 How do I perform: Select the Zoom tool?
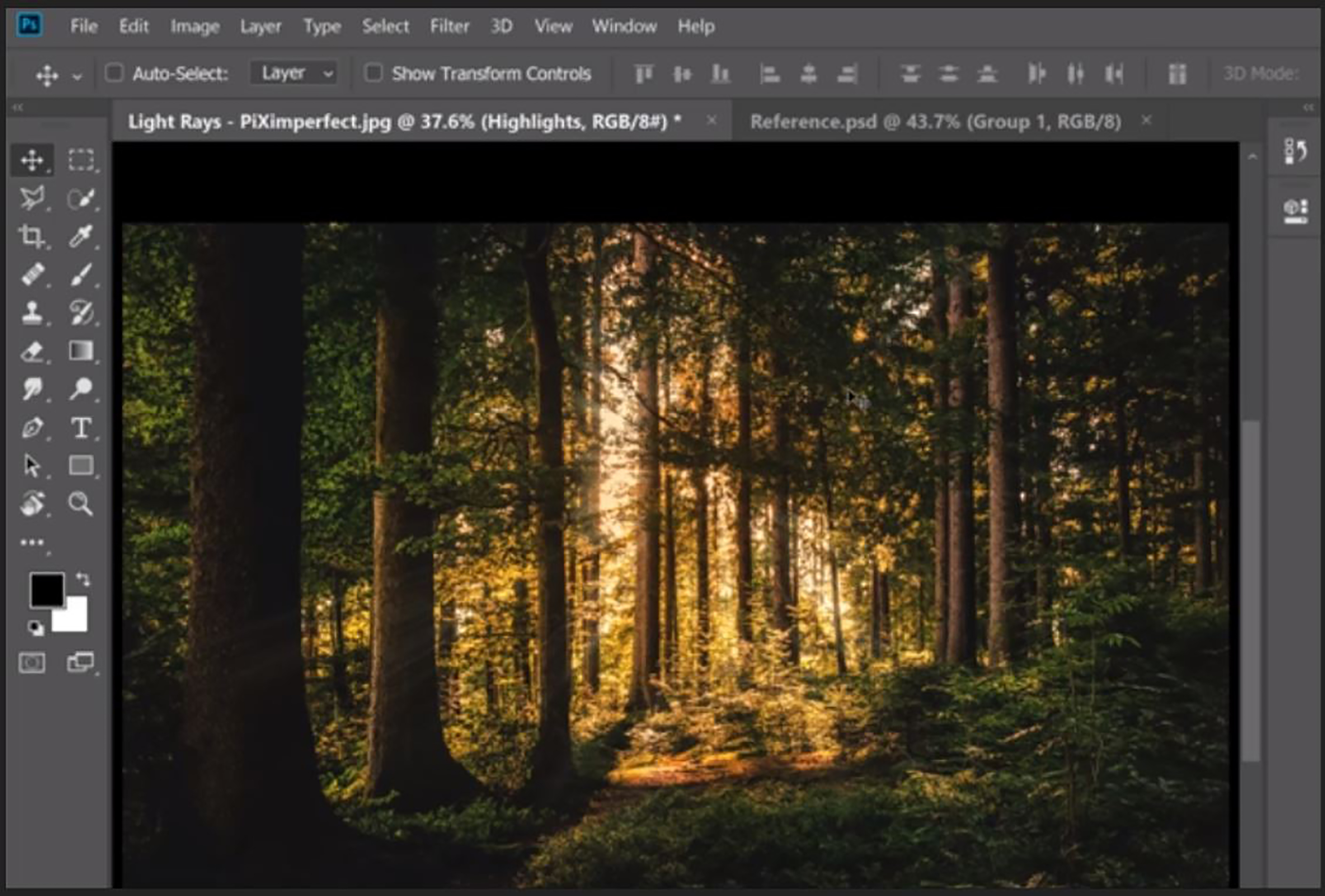click(x=81, y=504)
